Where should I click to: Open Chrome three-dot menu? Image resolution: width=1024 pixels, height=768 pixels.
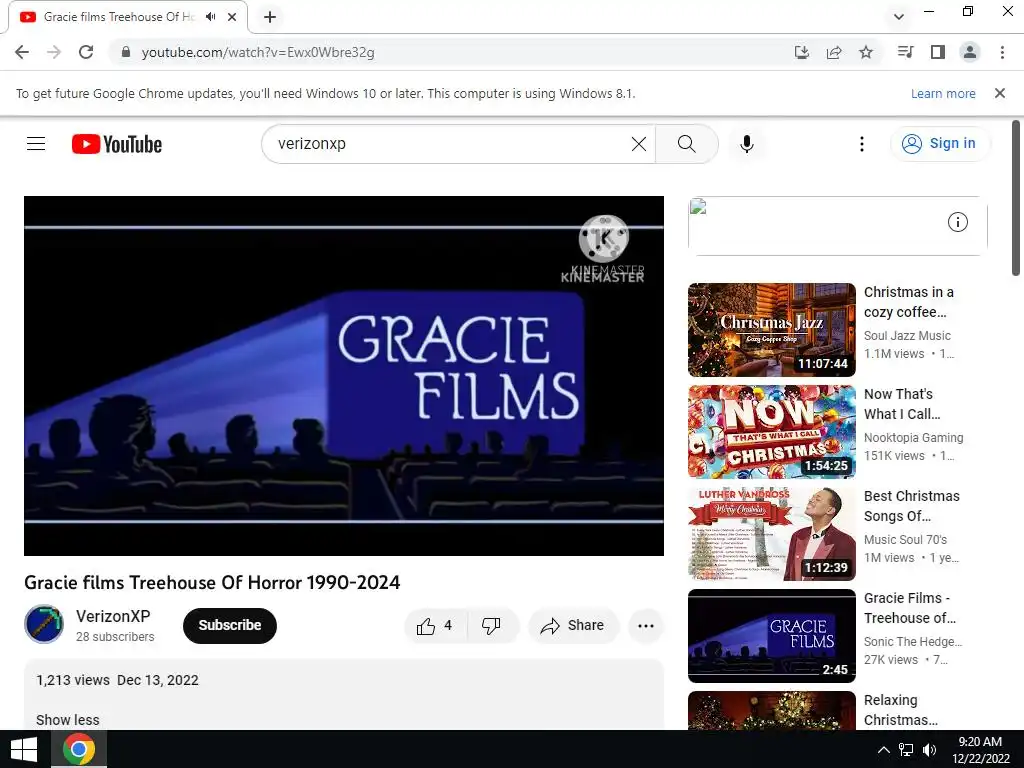pos(1002,52)
